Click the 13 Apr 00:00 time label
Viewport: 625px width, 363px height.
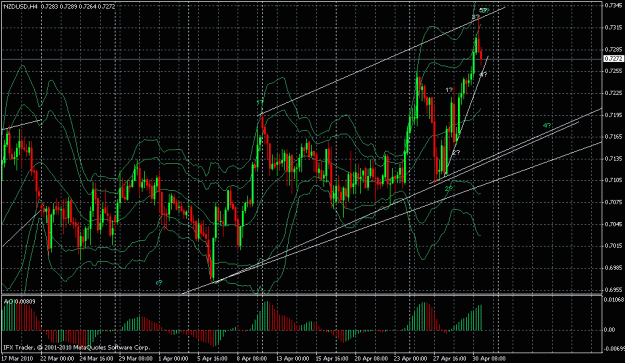tap(293, 359)
